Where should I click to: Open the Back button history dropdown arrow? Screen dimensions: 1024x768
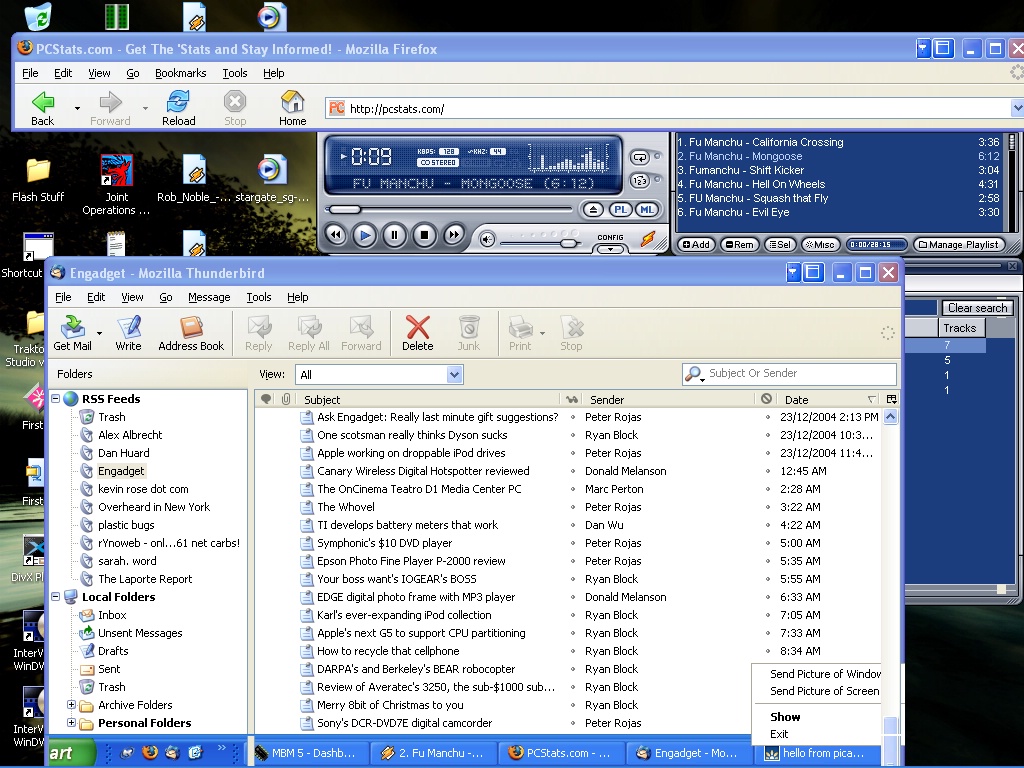pyautogui.click(x=77, y=108)
